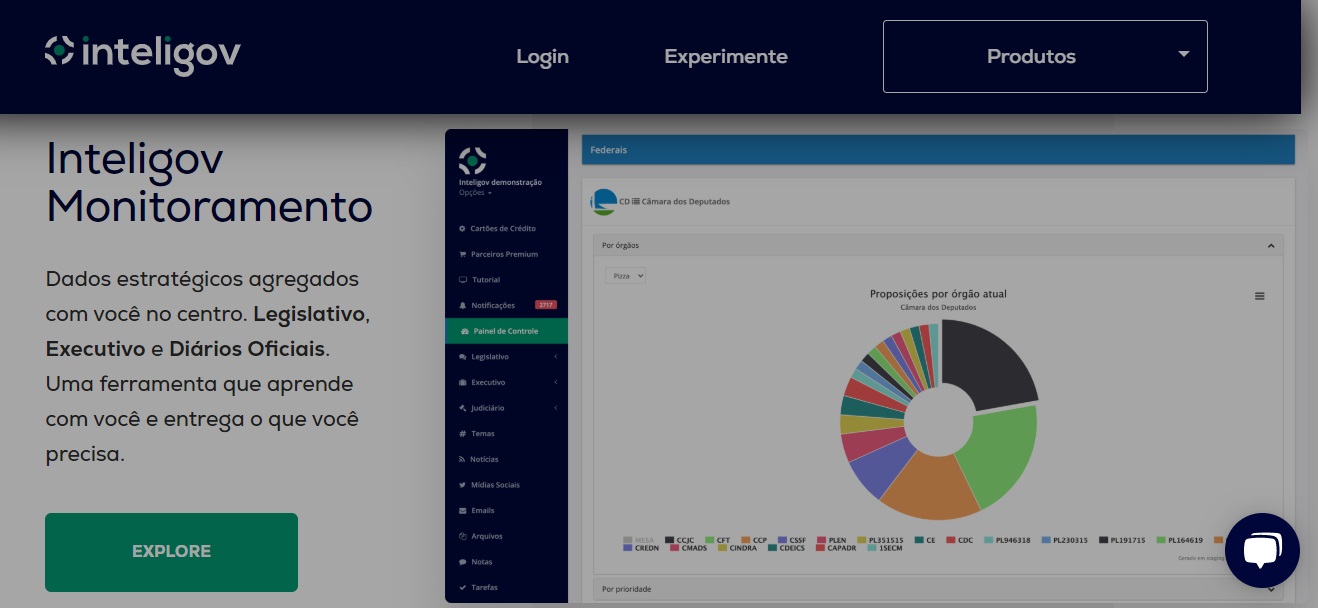Click the Mídias Sociais Twitter icon
Image resolution: width=1318 pixels, height=608 pixels.
coord(462,485)
